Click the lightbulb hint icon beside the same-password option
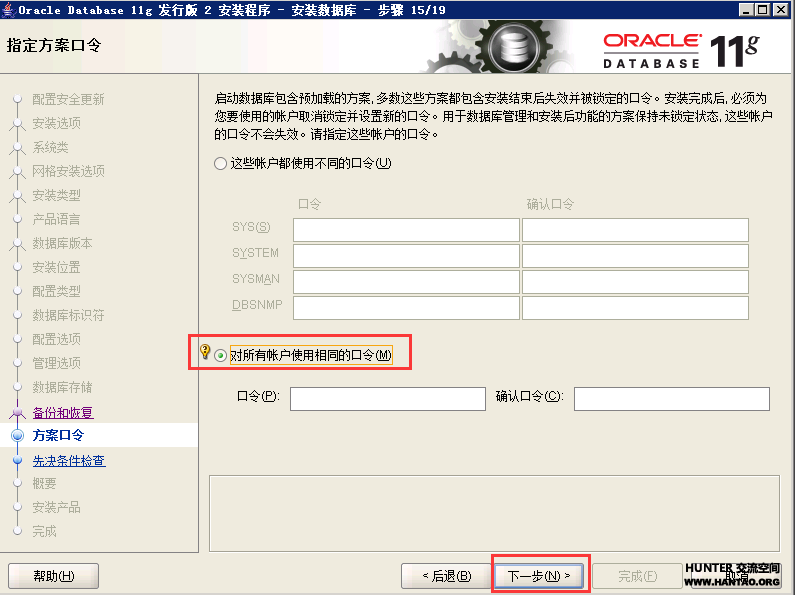 [205, 353]
